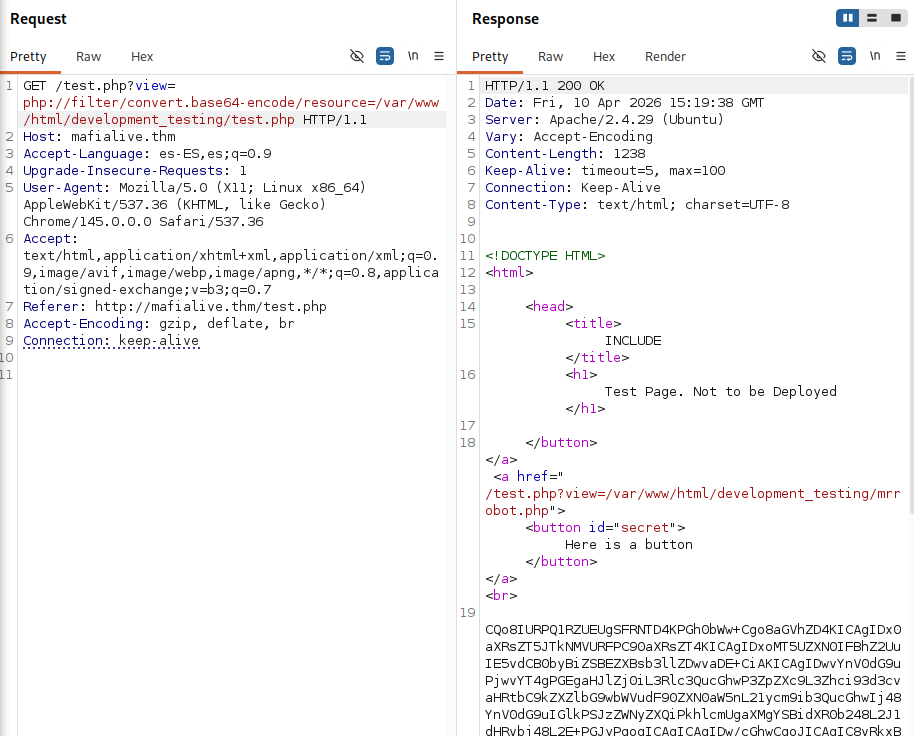Click the '<!DOCTYPE HTML>' line in the response
The width and height of the screenshot is (914, 736).
545,255
